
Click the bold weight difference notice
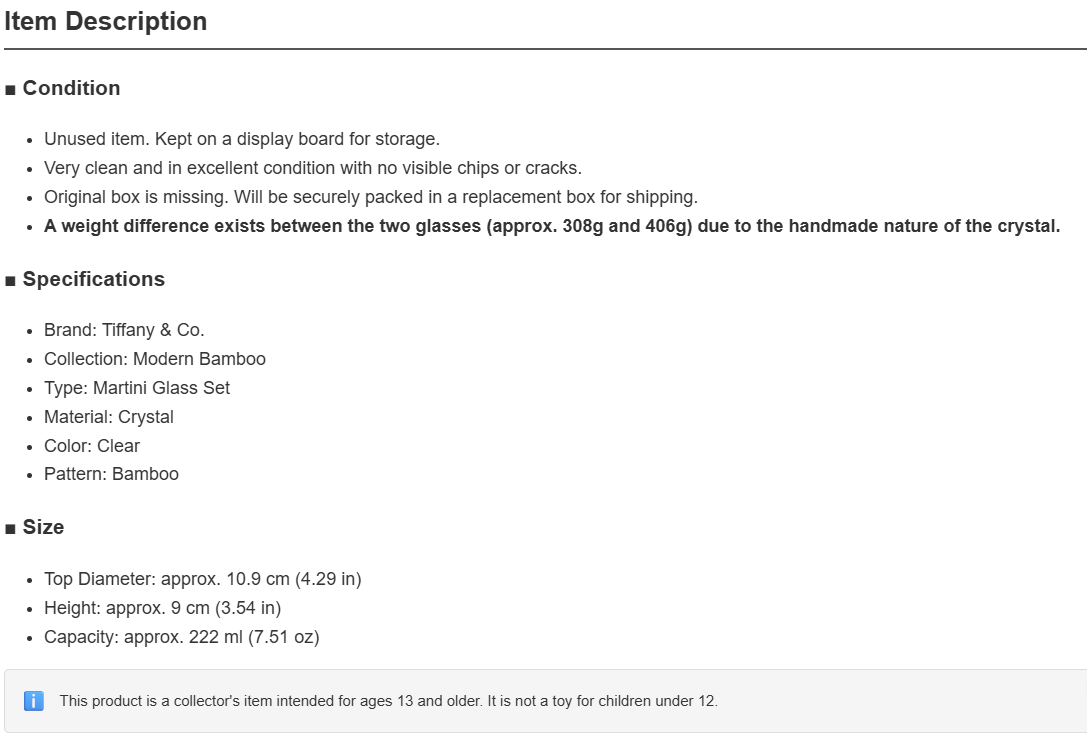click(x=552, y=226)
